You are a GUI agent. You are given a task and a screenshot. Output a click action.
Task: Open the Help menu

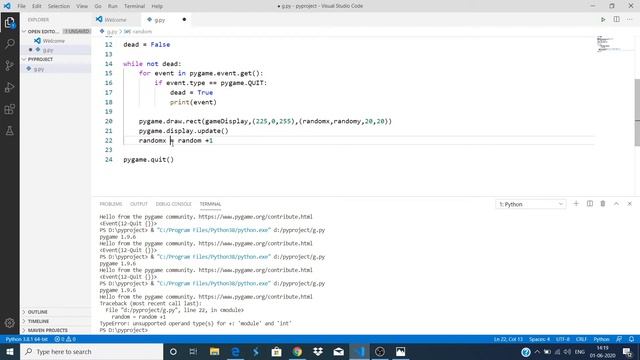click(x=157, y=6)
